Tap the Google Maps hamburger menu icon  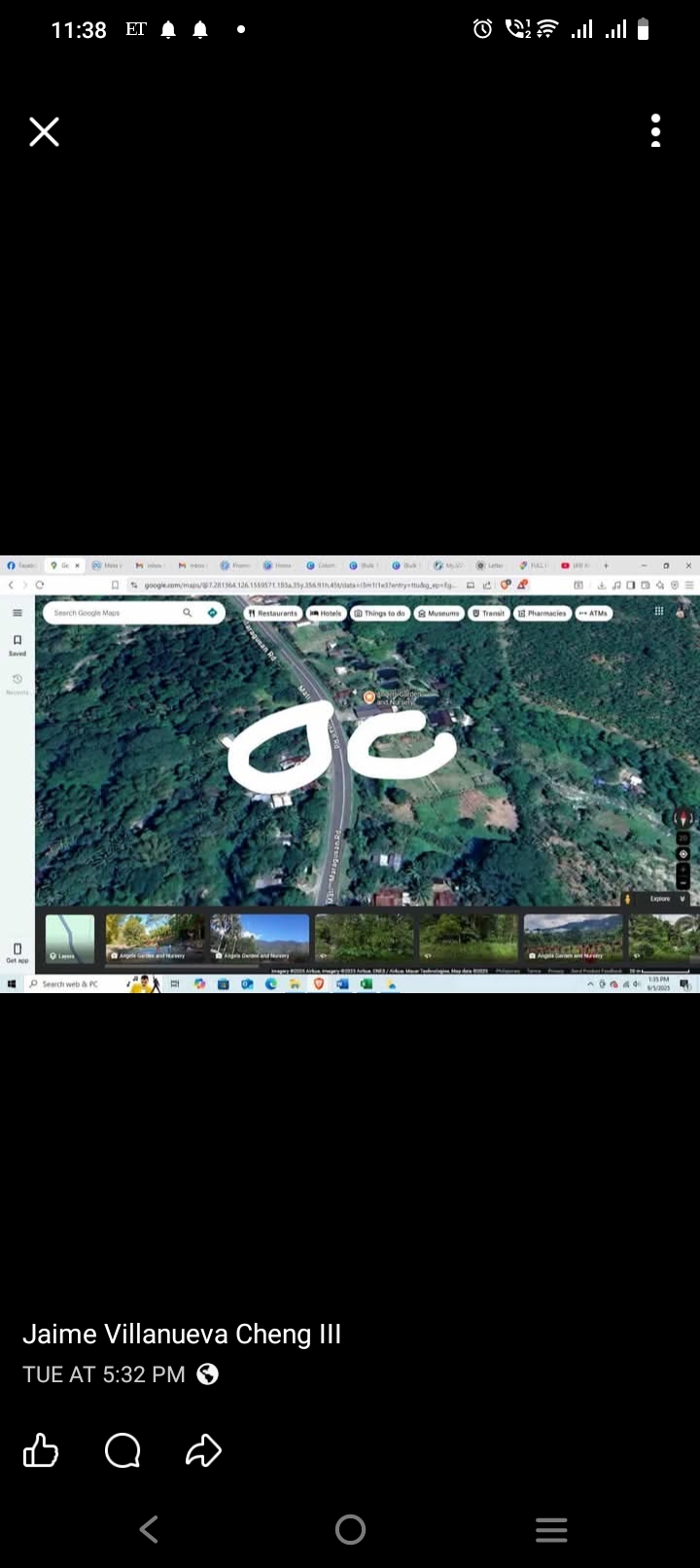tap(17, 613)
